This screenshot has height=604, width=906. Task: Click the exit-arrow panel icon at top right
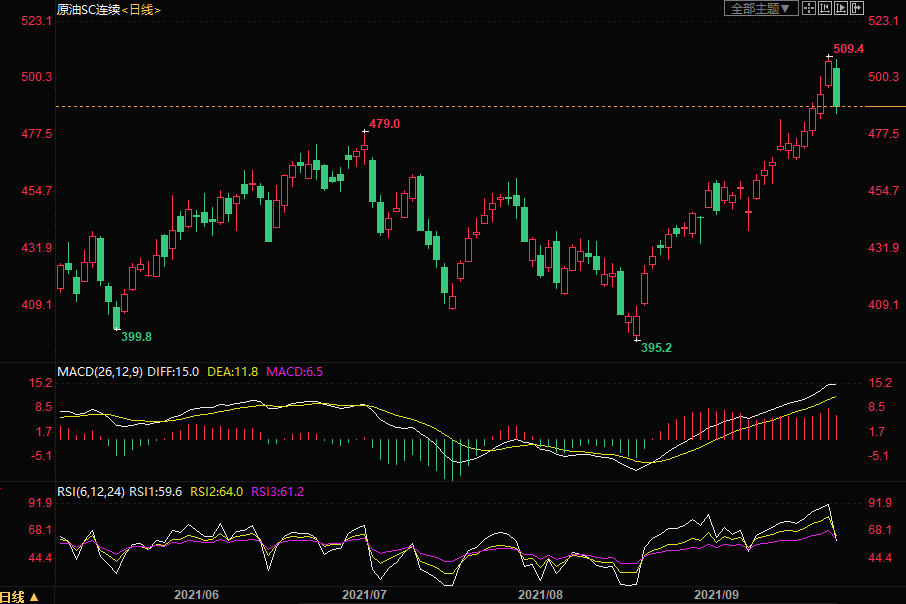(856, 8)
